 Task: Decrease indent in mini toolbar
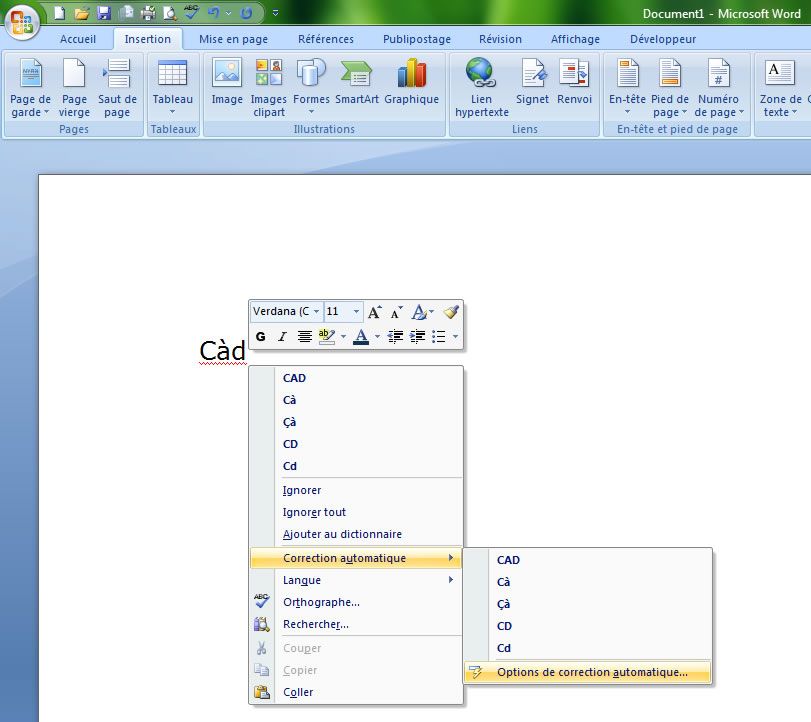click(x=395, y=337)
